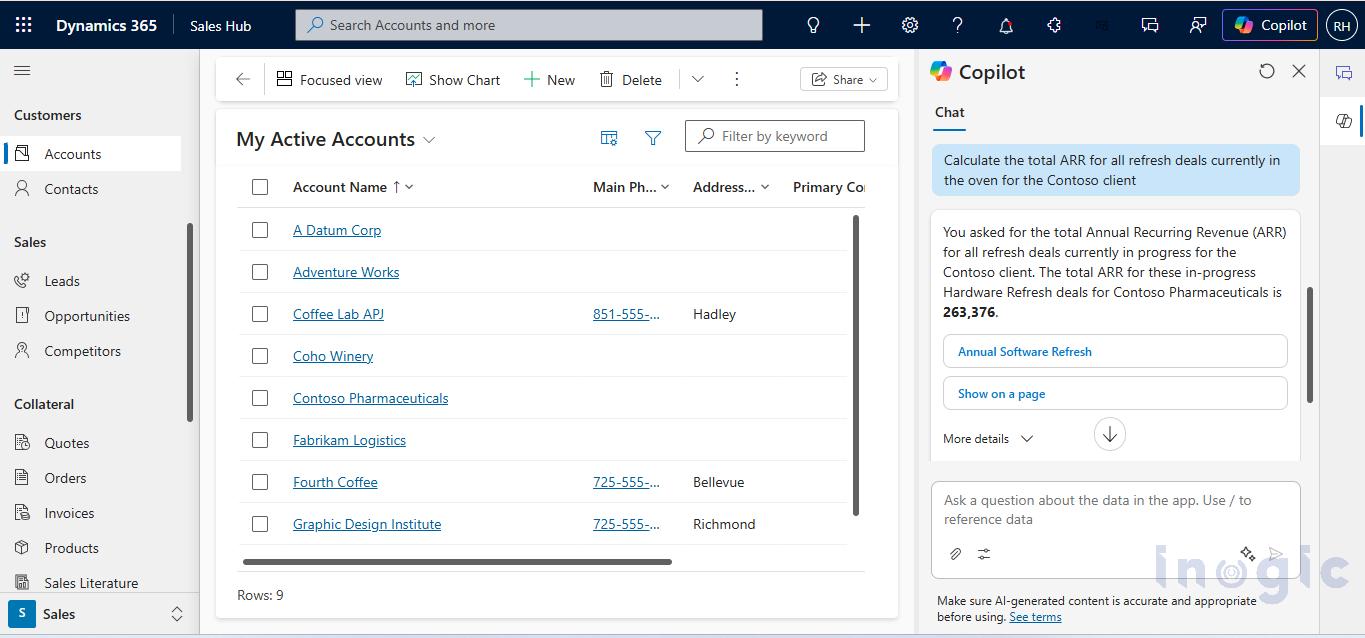The width and height of the screenshot is (1365, 638).
Task: Click the send message arrow icon
Action: (1275, 553)
